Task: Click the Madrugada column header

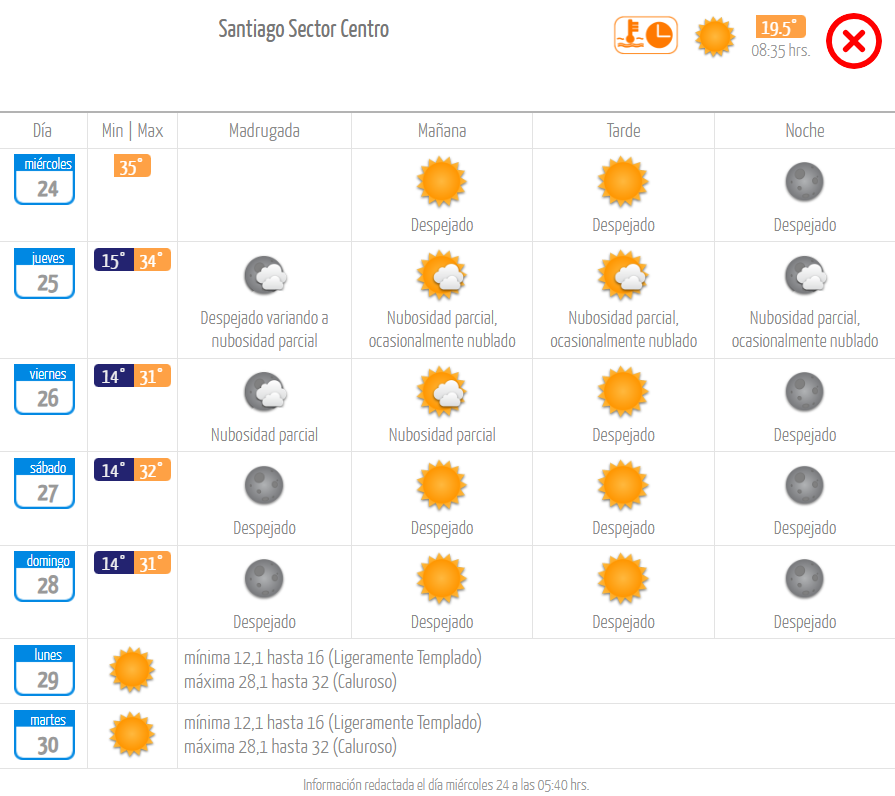Action: (x=264, y=131)
